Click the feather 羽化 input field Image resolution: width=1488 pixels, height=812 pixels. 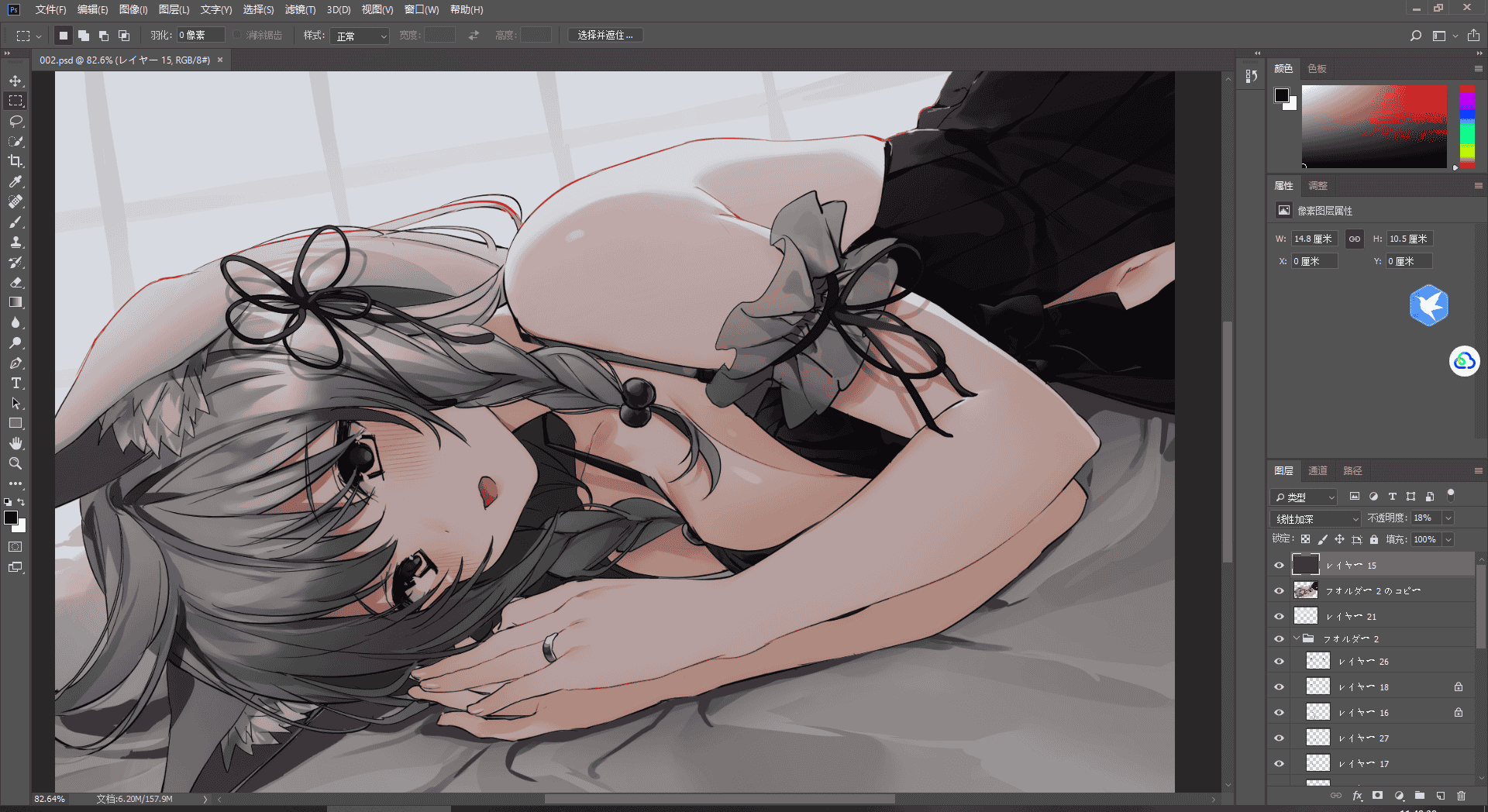click(200, 36)
